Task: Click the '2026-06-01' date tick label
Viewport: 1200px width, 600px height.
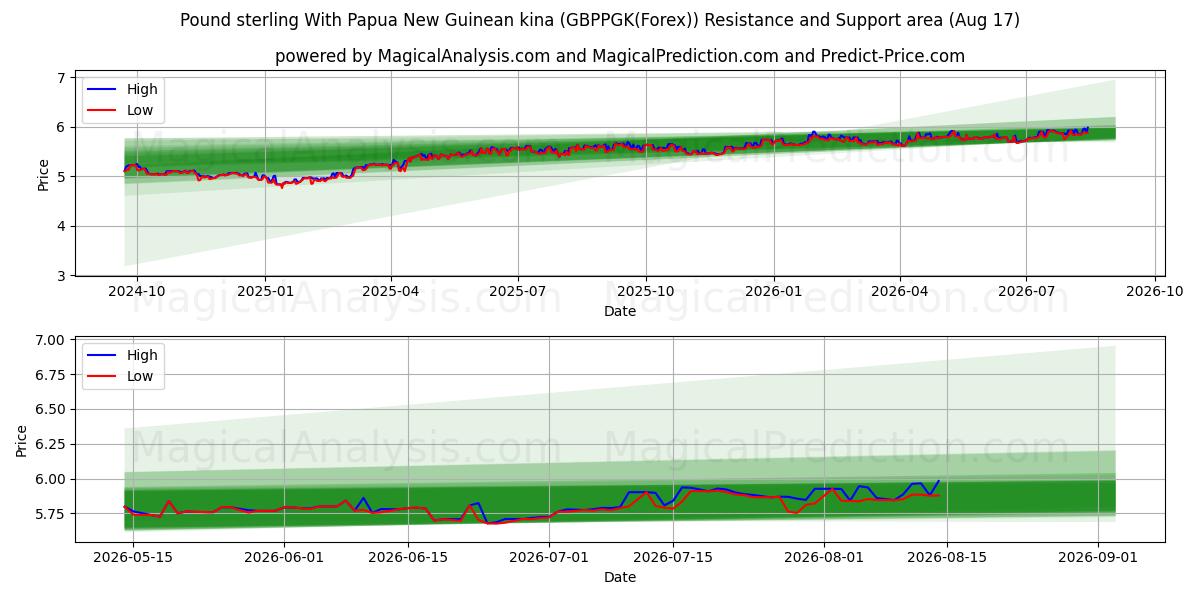Action: [x=284, y=557]
